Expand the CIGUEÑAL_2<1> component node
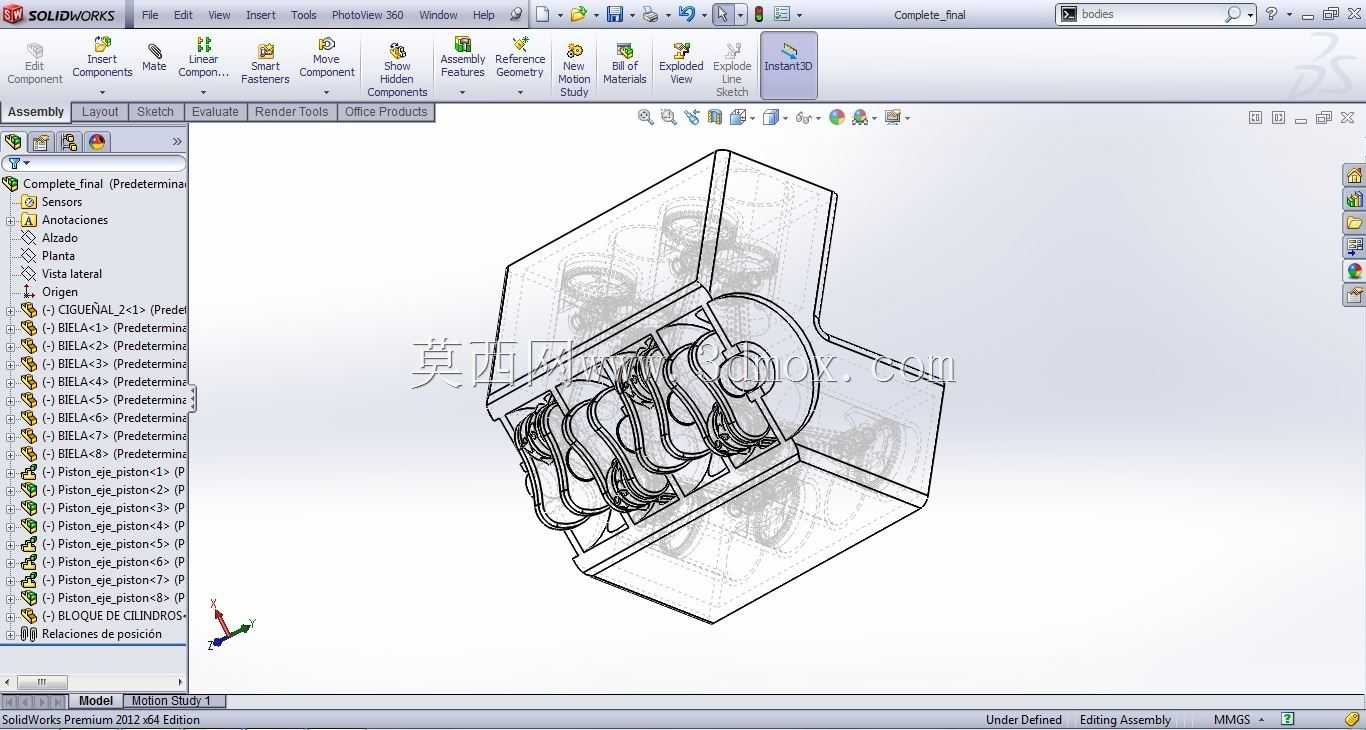The image size is (1366, 730). tap(10, 310)
